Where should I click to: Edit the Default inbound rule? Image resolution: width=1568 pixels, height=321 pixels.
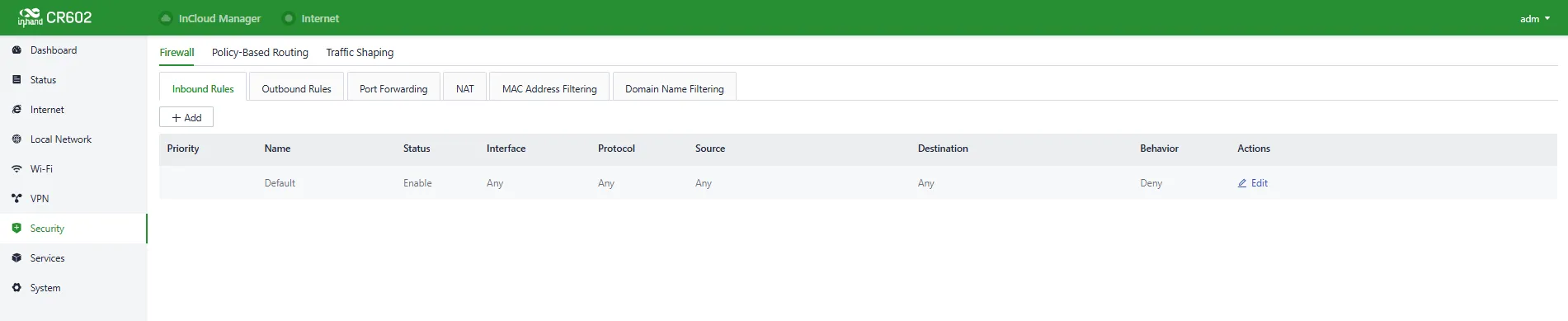pyautogui.click(x=1252, y=183)
